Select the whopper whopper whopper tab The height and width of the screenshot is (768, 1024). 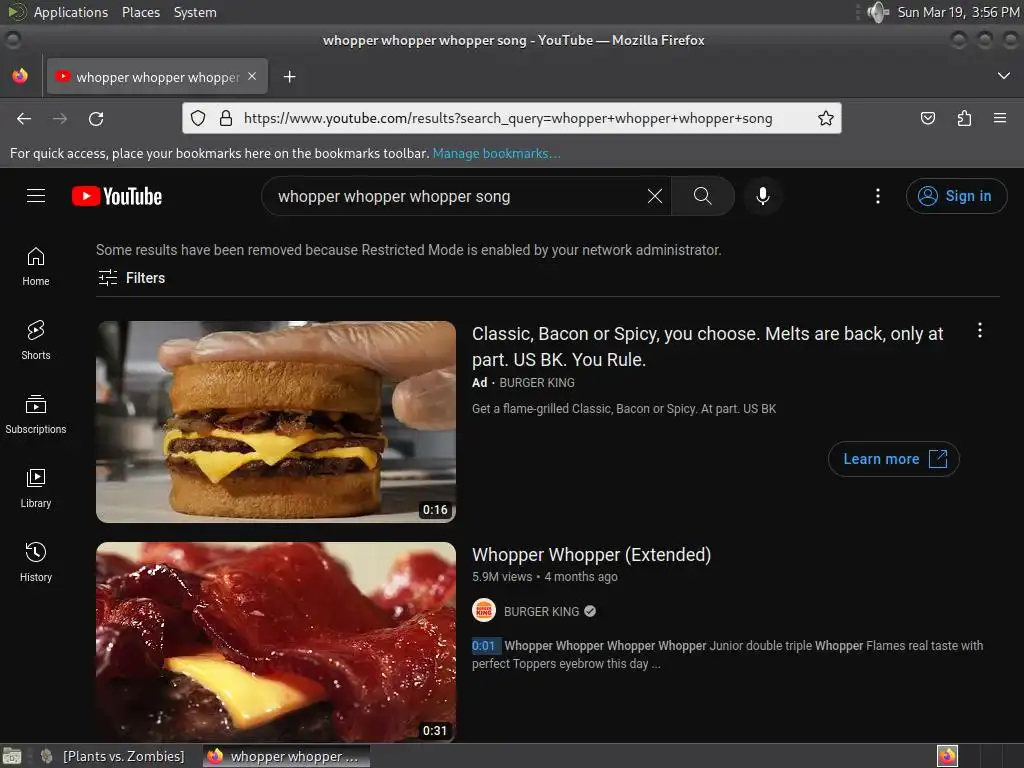click(157, 77)
